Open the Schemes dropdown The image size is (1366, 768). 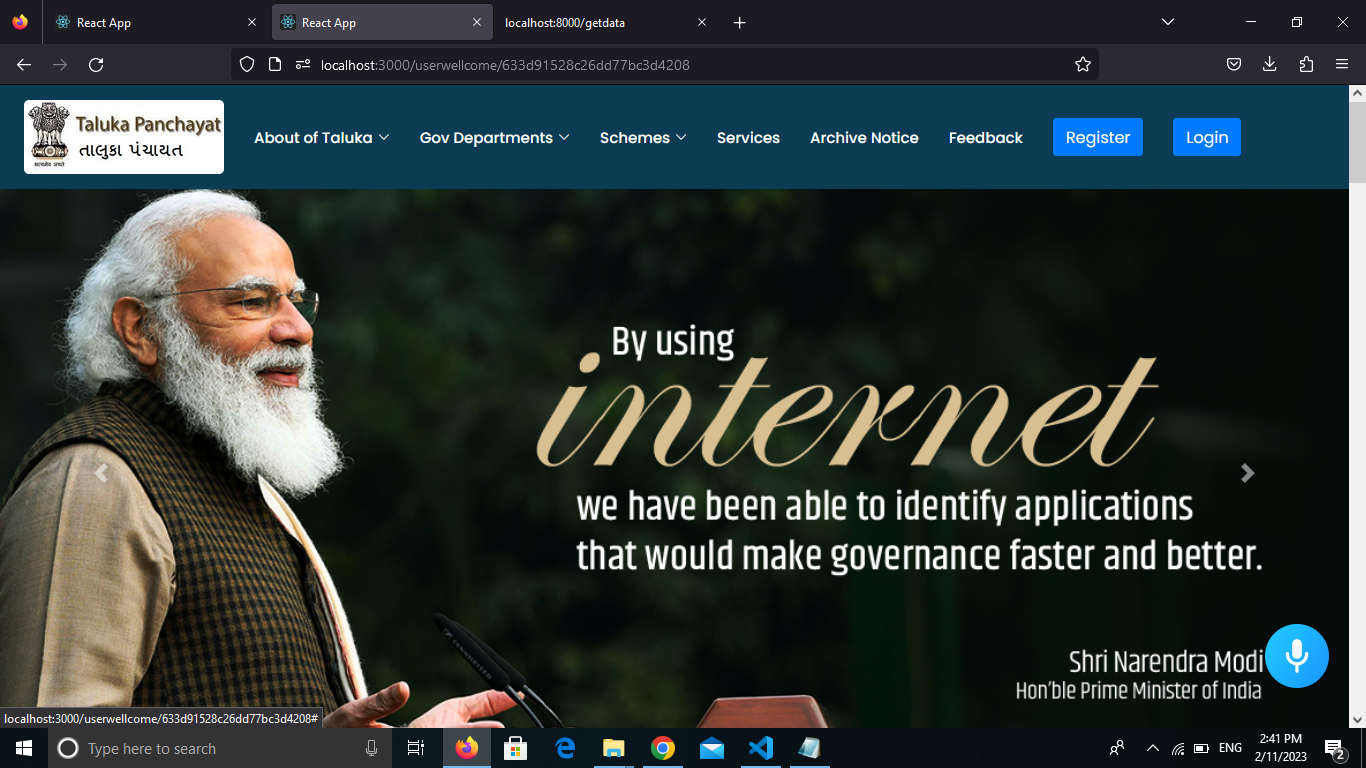point(643,138)
